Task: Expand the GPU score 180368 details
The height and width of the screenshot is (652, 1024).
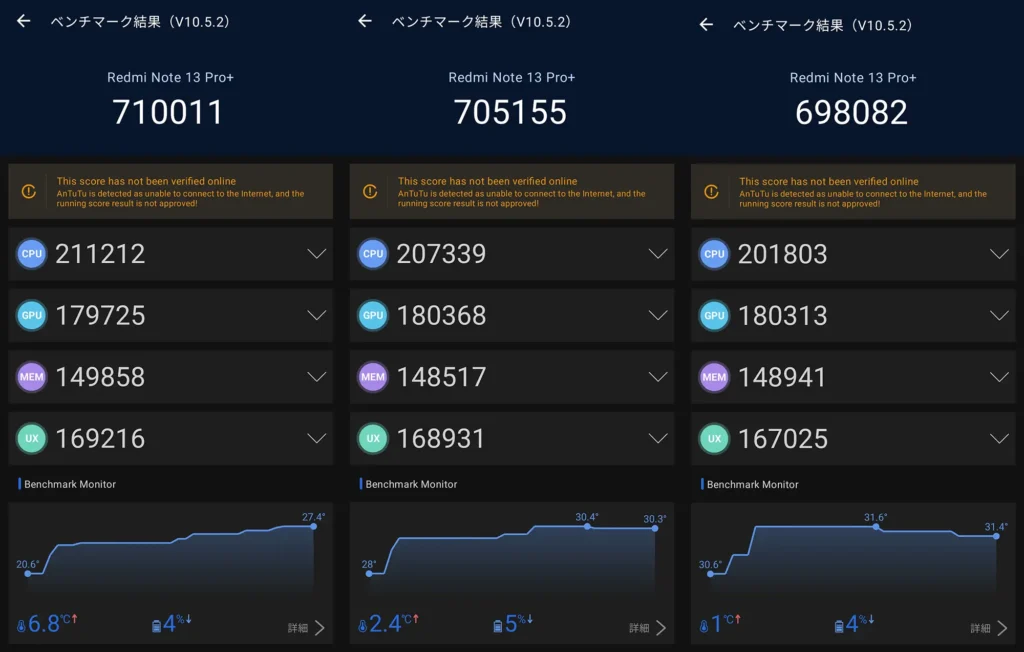Action: coord(659,316)
